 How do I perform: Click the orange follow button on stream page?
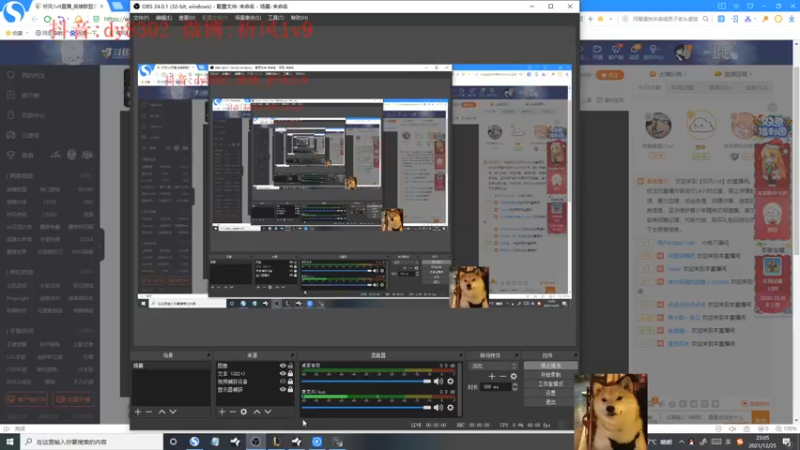coord(610,75)
